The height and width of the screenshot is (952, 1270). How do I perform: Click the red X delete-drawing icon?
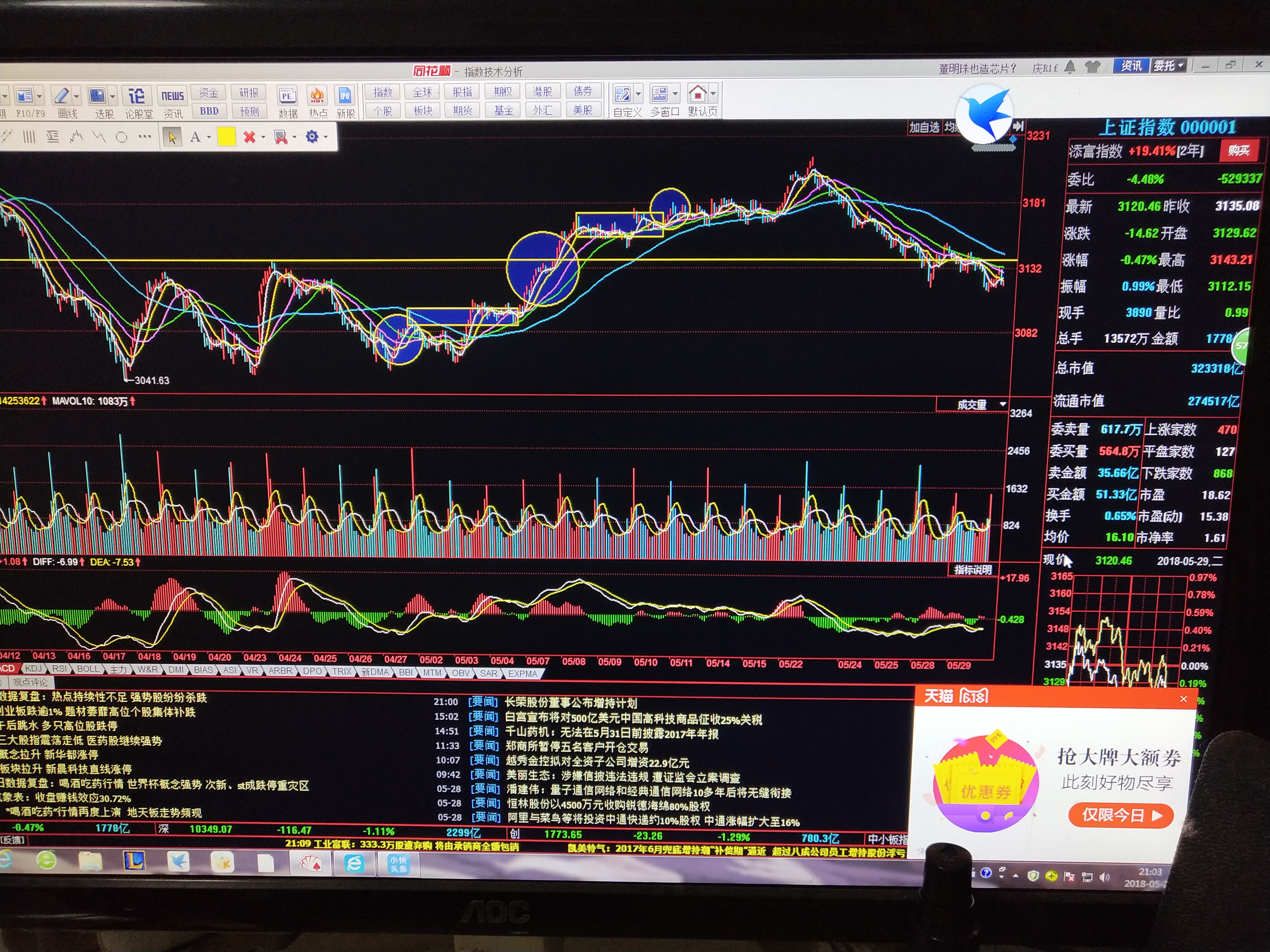click(249, 137)
